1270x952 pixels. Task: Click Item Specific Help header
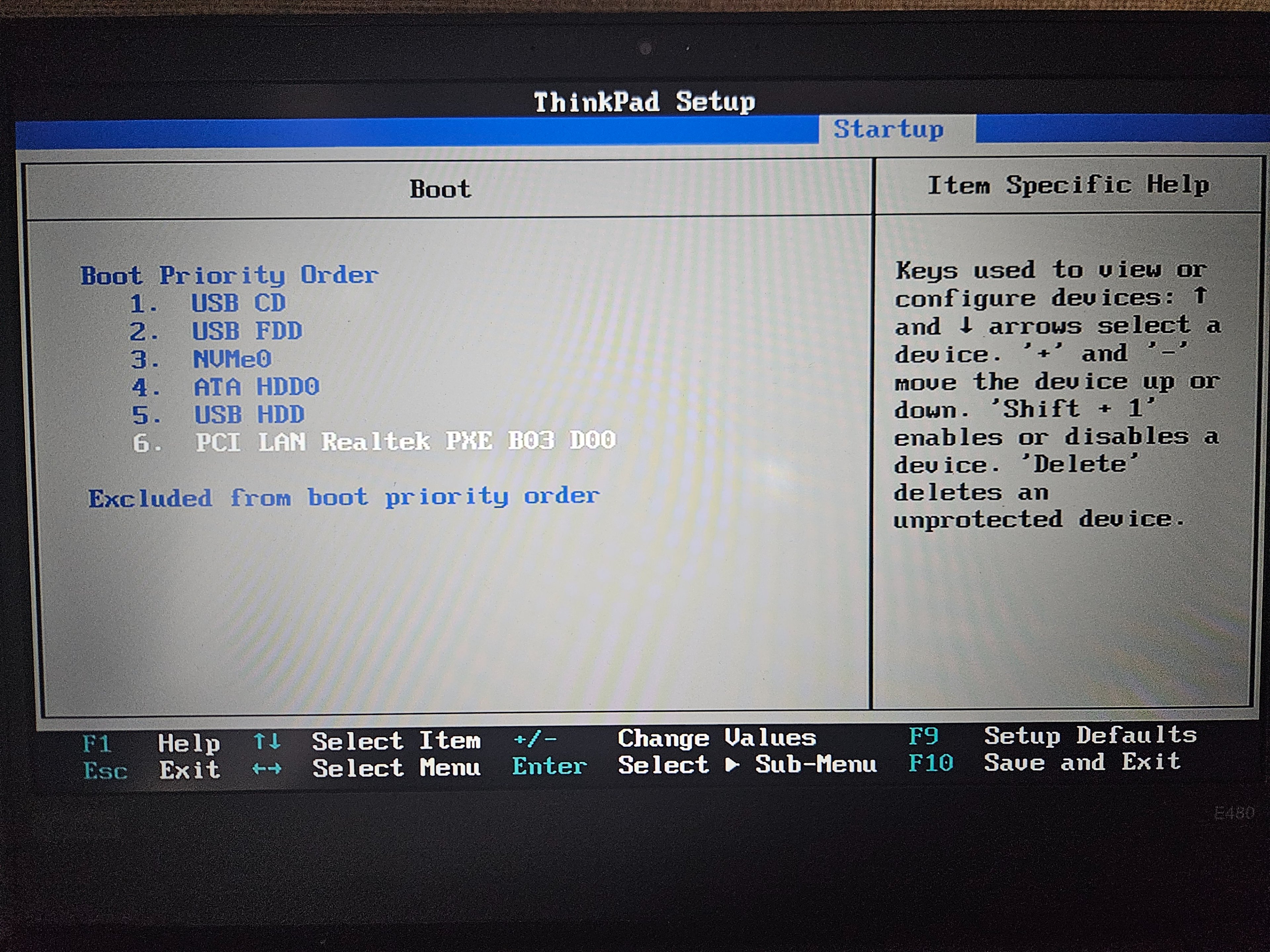click(x=1068, y=185)
